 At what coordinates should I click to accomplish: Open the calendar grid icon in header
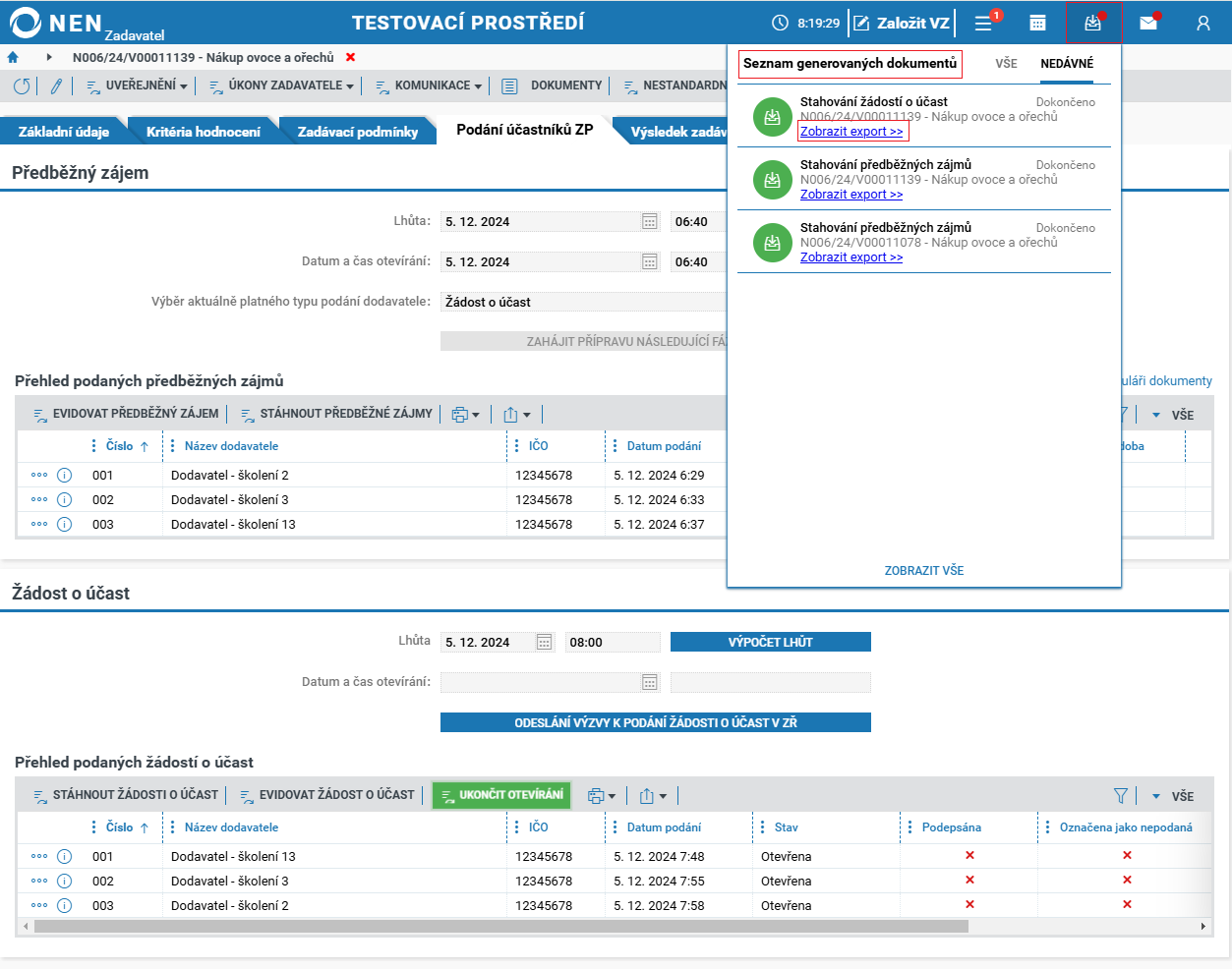coord(1037,23)
